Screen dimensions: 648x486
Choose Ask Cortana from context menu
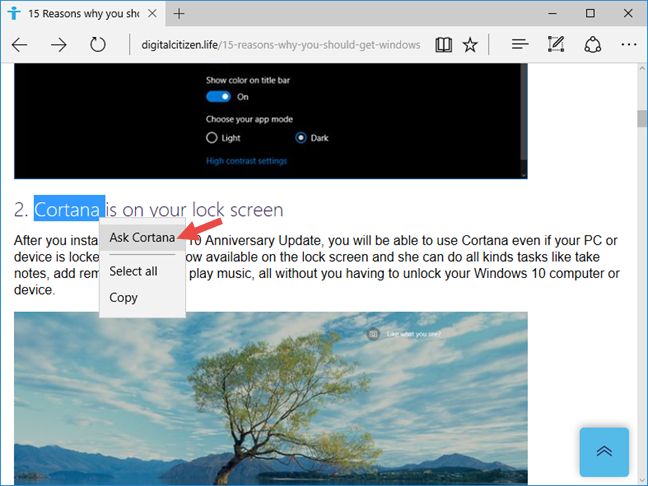[142, 238]
